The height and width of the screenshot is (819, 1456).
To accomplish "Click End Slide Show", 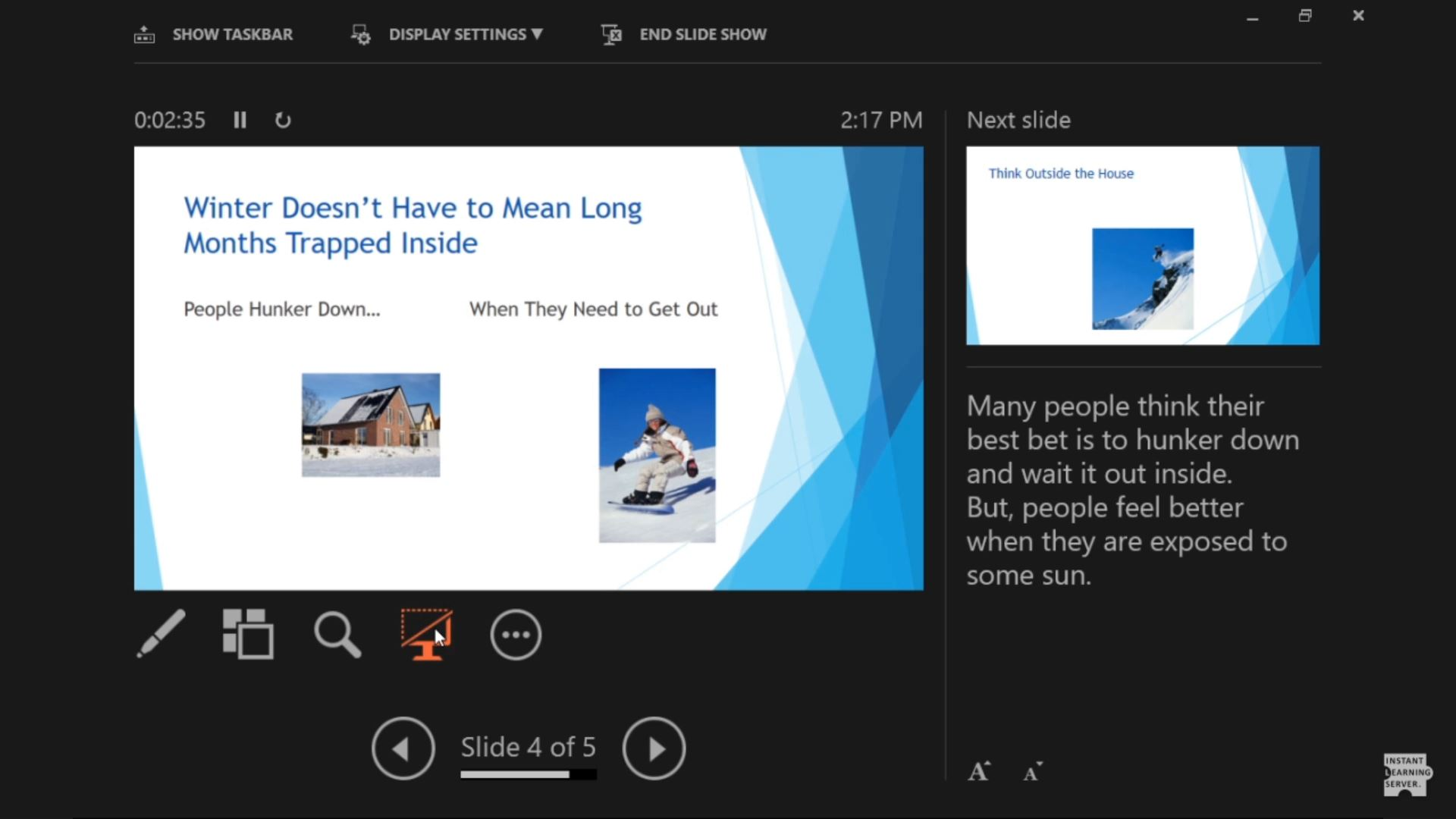I will click(682, 33).
